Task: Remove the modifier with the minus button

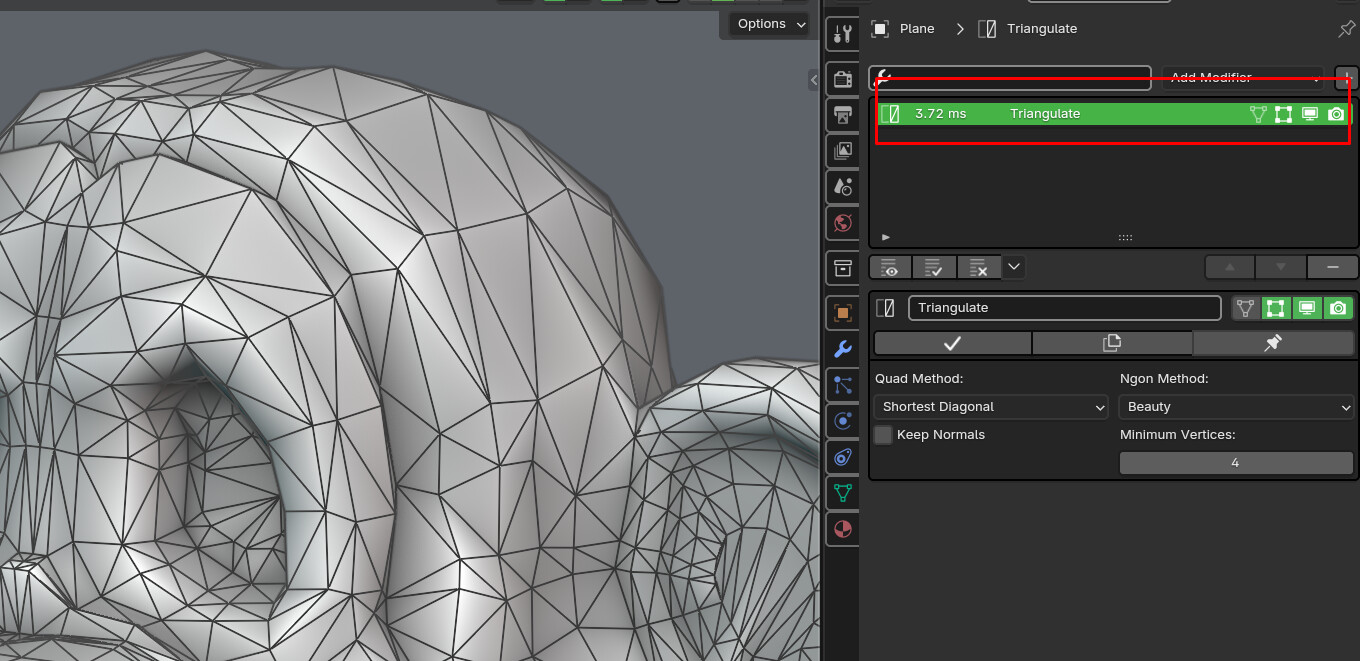Action: click(1332, 267)
